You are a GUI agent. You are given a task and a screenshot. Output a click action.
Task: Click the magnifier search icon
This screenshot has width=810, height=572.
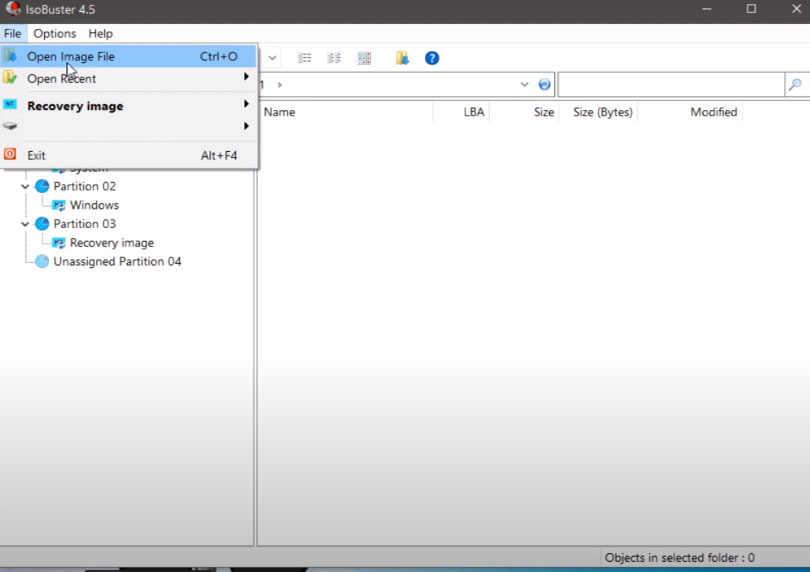pos(795,85)
